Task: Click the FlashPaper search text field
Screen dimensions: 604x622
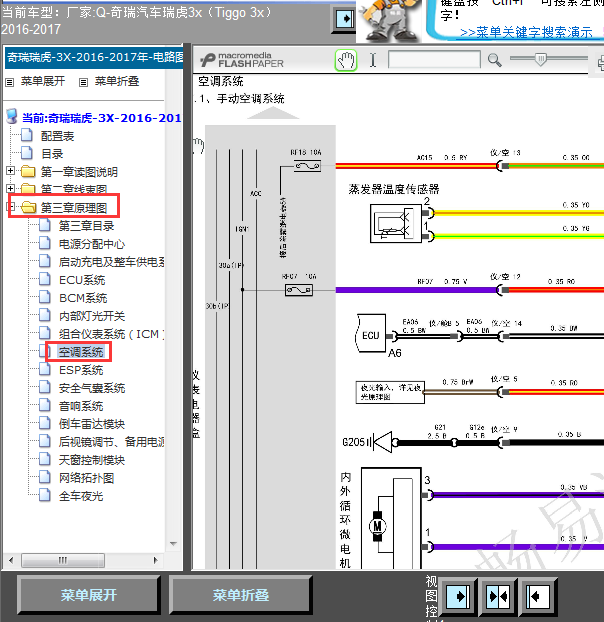Action: click(434, 60)
